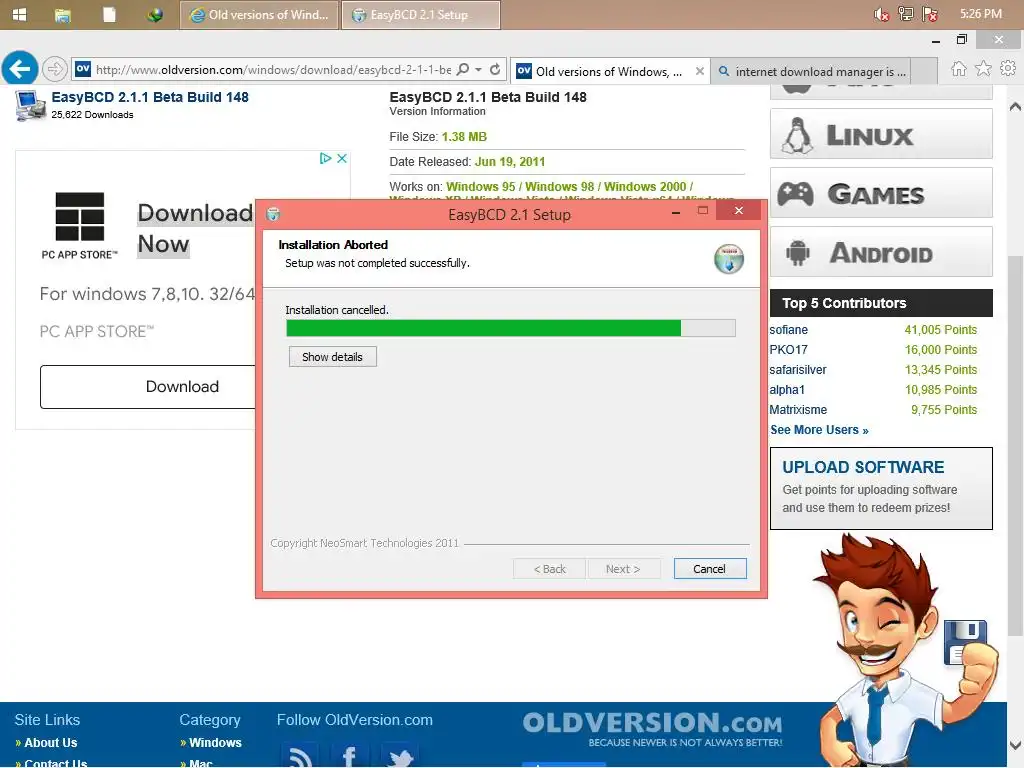This screenshot has width=1024, height=768.
Task: Open the network tray icon
Action: [906, 14]
